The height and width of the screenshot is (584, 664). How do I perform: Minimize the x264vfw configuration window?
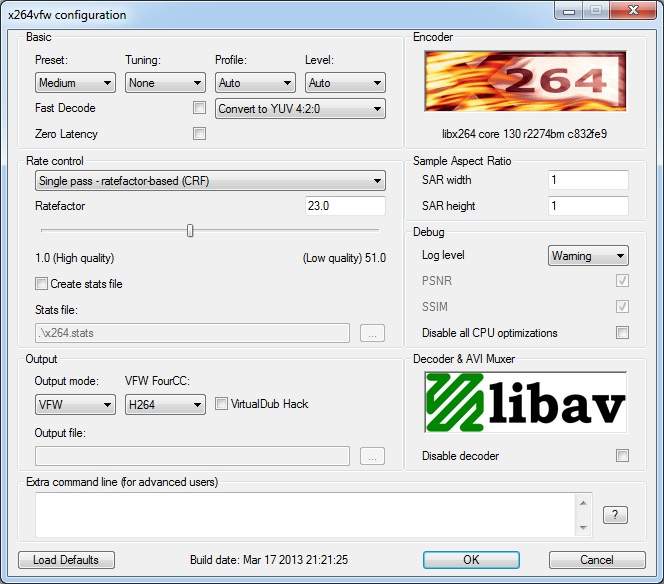pos(569,10)
